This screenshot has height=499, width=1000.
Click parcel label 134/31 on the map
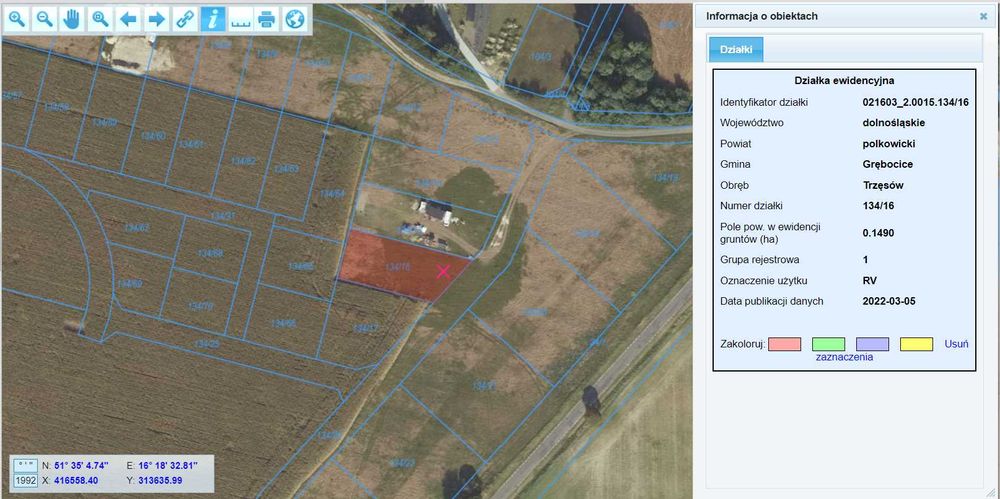(223, 216)
